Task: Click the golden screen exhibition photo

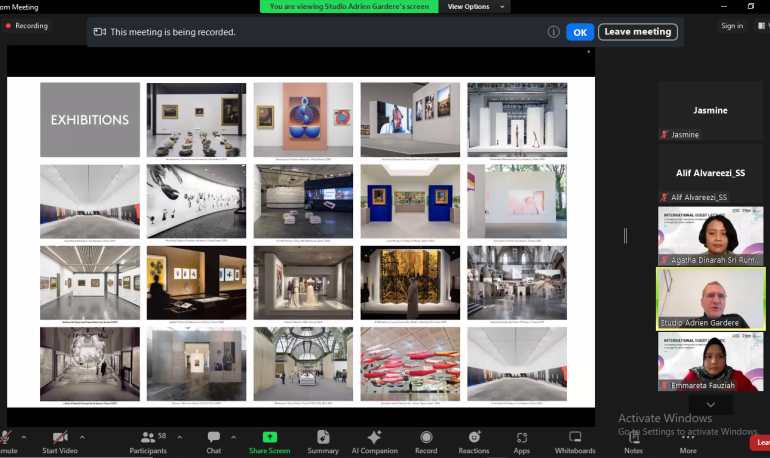Action: (410, 283)
